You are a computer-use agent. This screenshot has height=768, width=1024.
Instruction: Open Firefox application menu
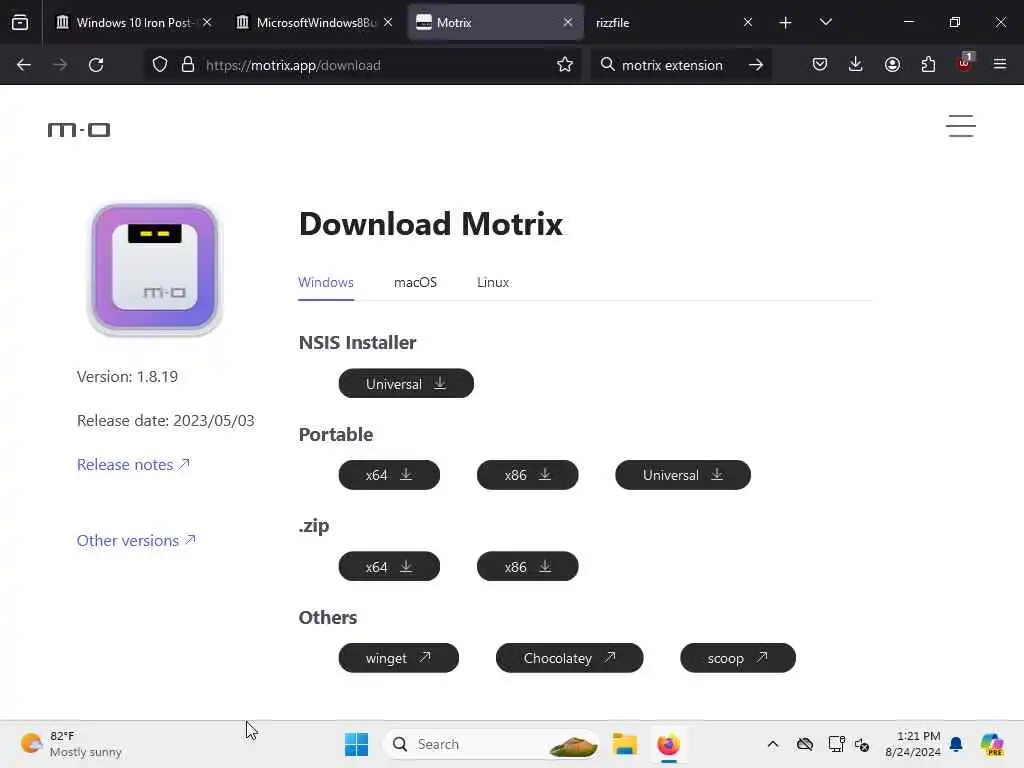1000,64
